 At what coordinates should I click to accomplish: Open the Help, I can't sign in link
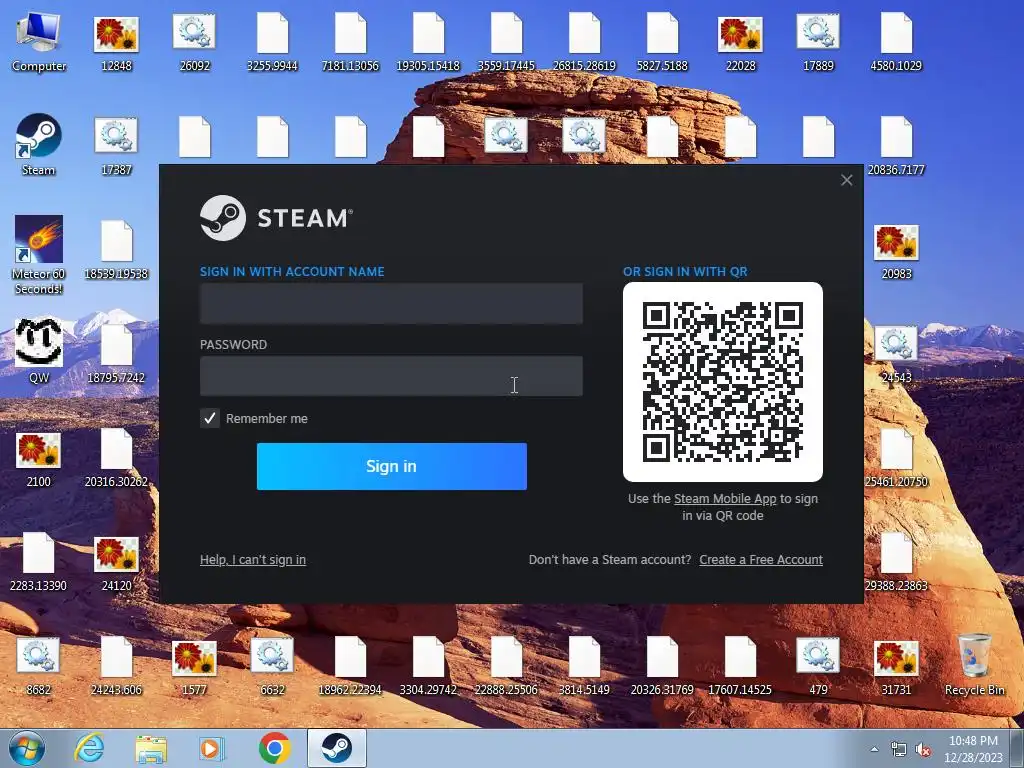tap(253, 560)
